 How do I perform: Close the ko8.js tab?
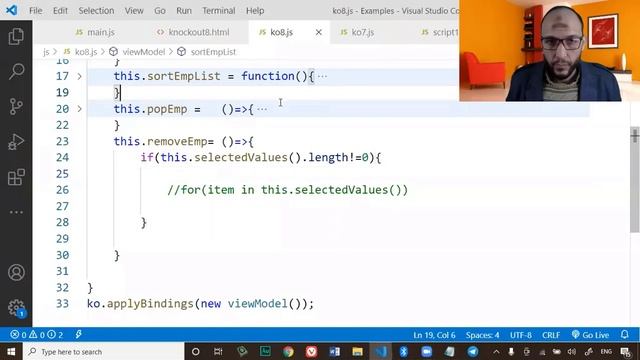pos(319,32)
